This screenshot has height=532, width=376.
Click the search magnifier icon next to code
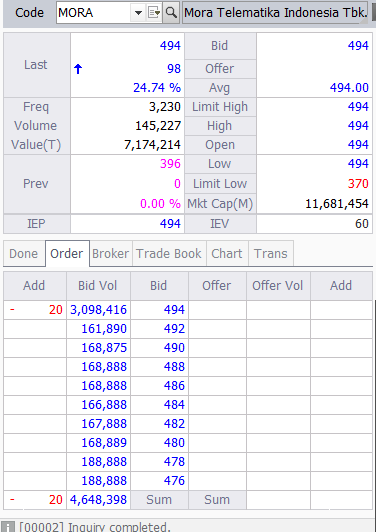tap(171, 13)
